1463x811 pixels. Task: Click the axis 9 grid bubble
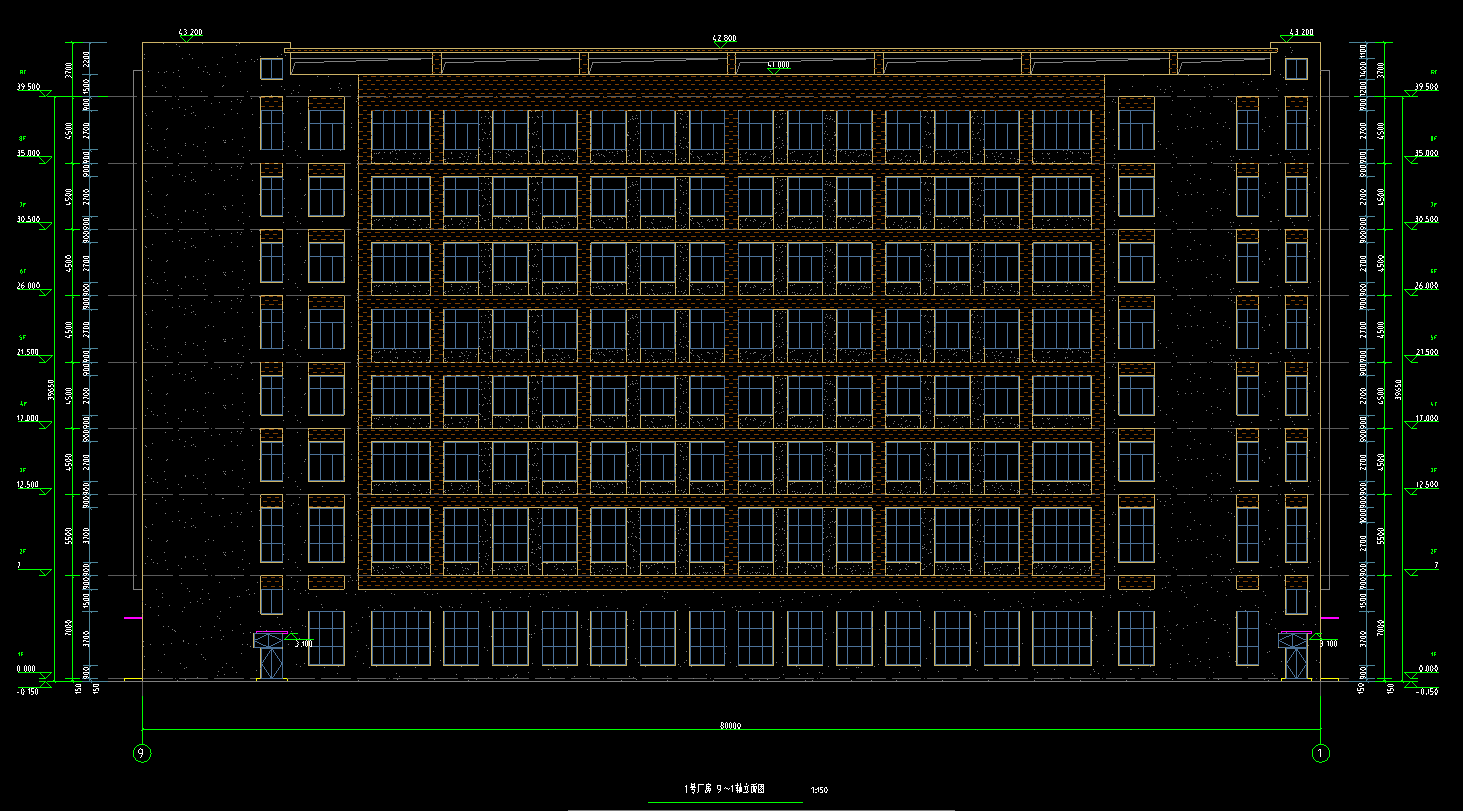[142, 753]
